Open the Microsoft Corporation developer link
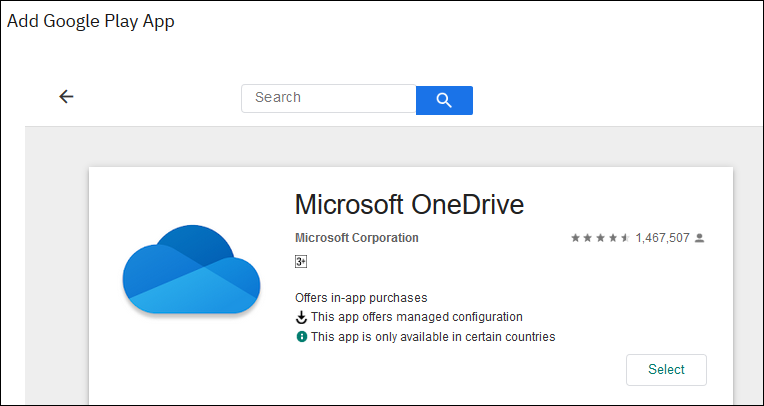Screen dimensions: 764x406 tap(357, 238)
